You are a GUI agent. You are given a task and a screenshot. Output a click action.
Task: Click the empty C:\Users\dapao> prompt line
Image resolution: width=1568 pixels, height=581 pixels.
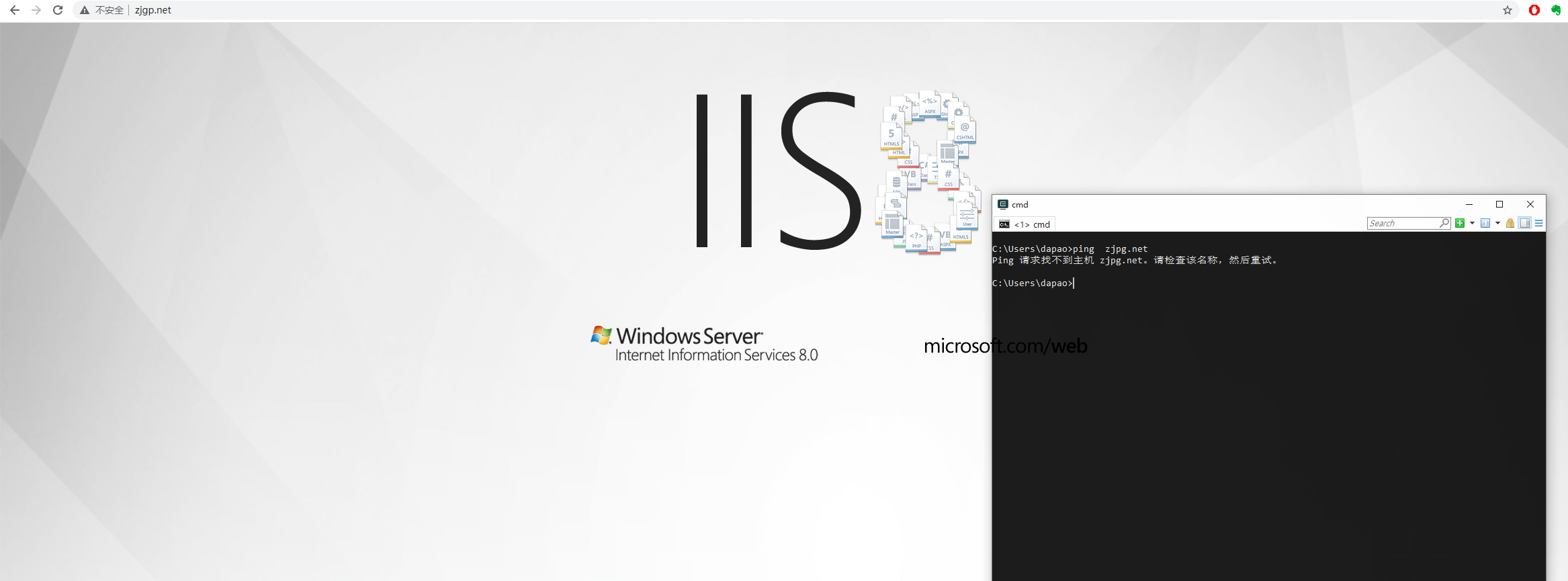[x=1033, y=283]
